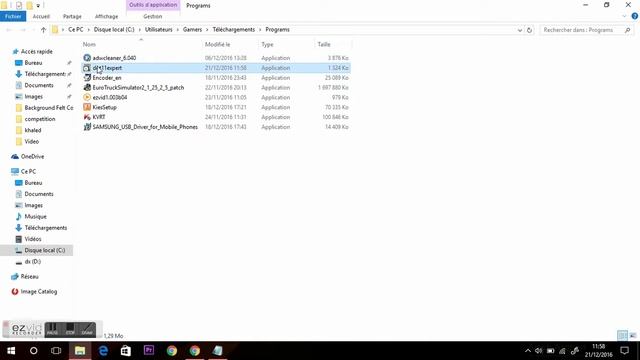Sort files by Type column
This screenshot has height=360, width=640.
[x=267, y=44]
